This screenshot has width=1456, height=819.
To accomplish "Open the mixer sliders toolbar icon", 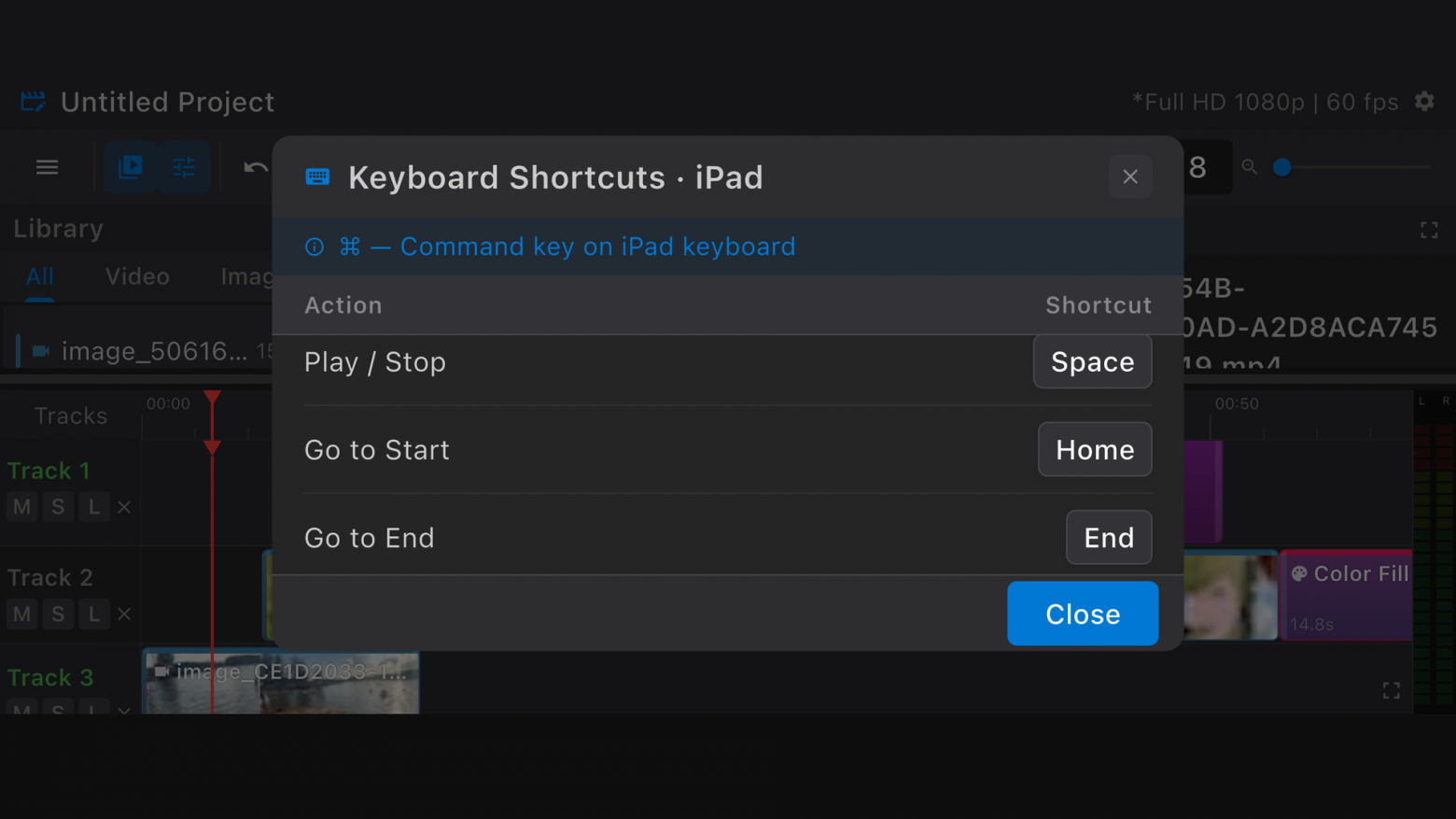I will (x=184, y=167).
